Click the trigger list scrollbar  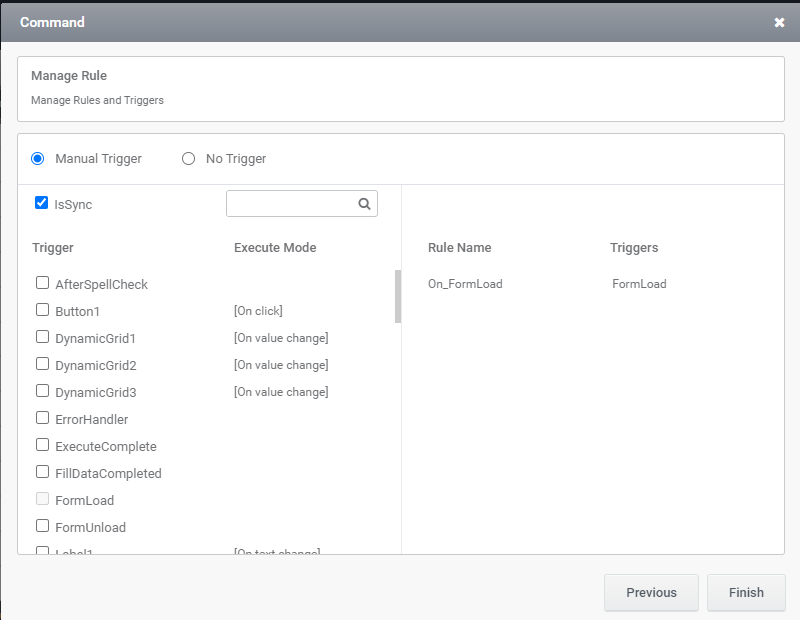[398, 296]
